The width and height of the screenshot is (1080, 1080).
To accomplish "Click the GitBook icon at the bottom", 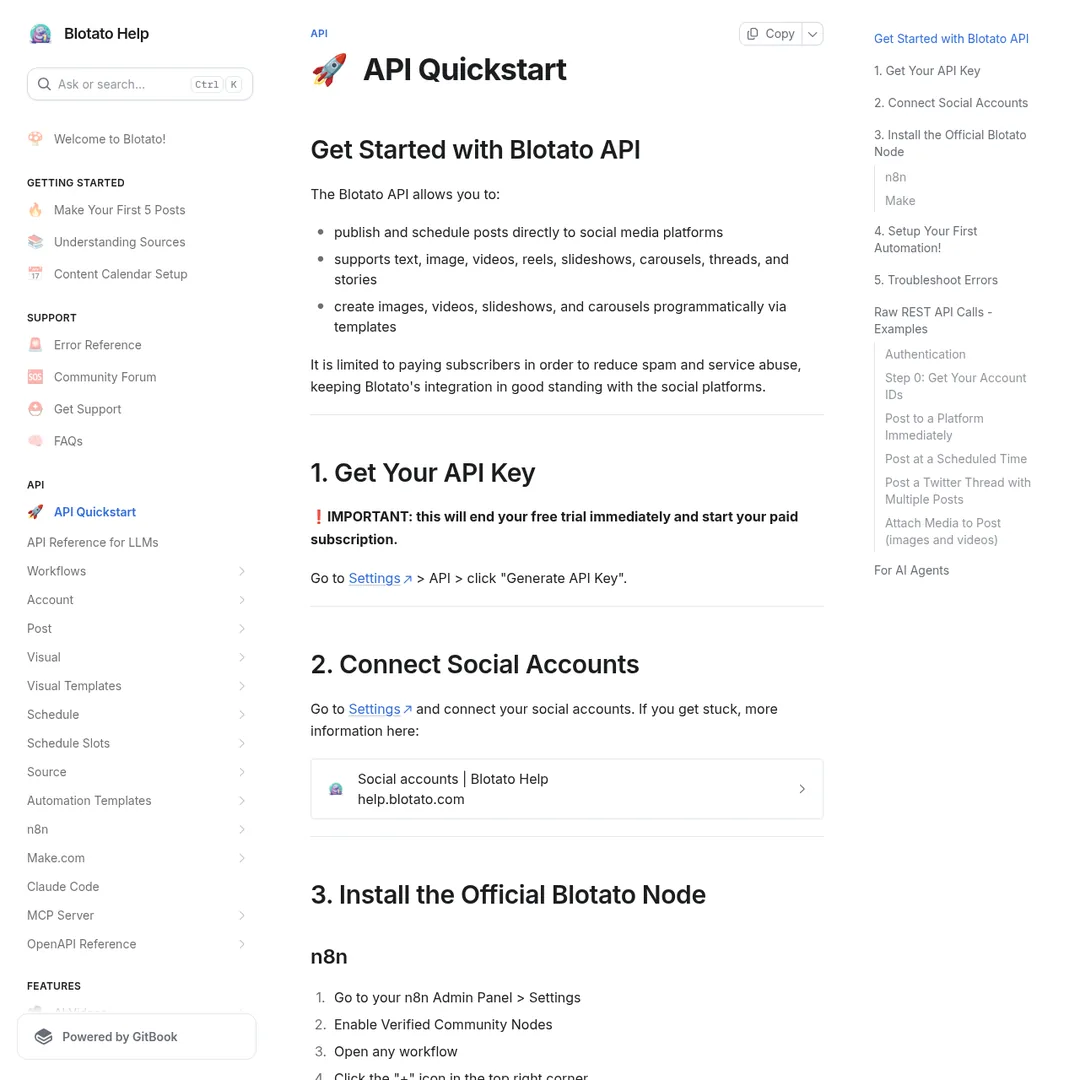I will pos(43,1036).
